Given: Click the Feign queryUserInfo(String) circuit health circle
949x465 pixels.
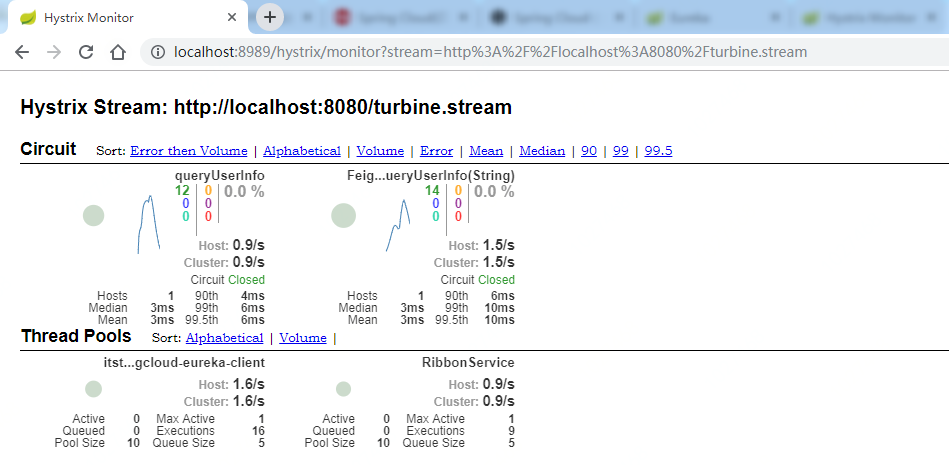Looking at the screenshot, I should 344,216.
